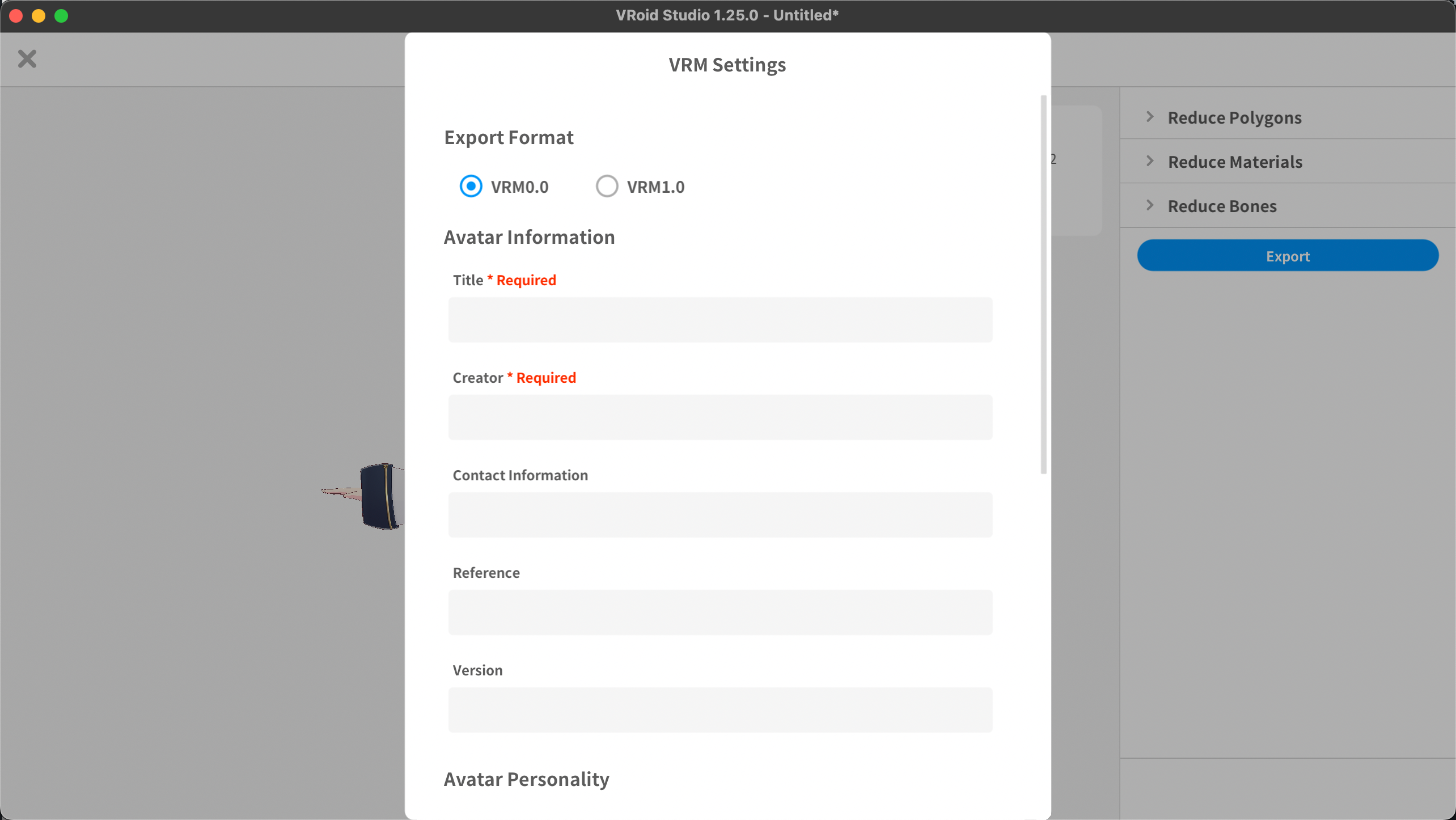Screen dimensions: 1456x820
Task: Click the Reduce Polygons chevron arrow
Action: (x=1150, y=117)
